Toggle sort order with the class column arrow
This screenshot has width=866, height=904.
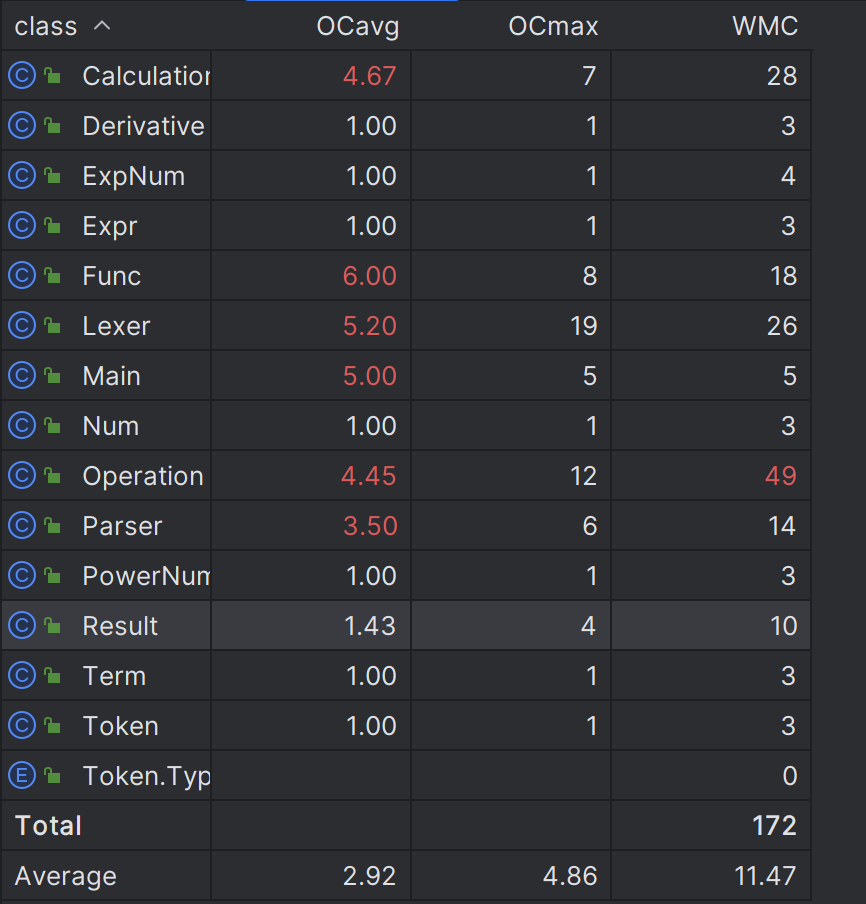102,26
